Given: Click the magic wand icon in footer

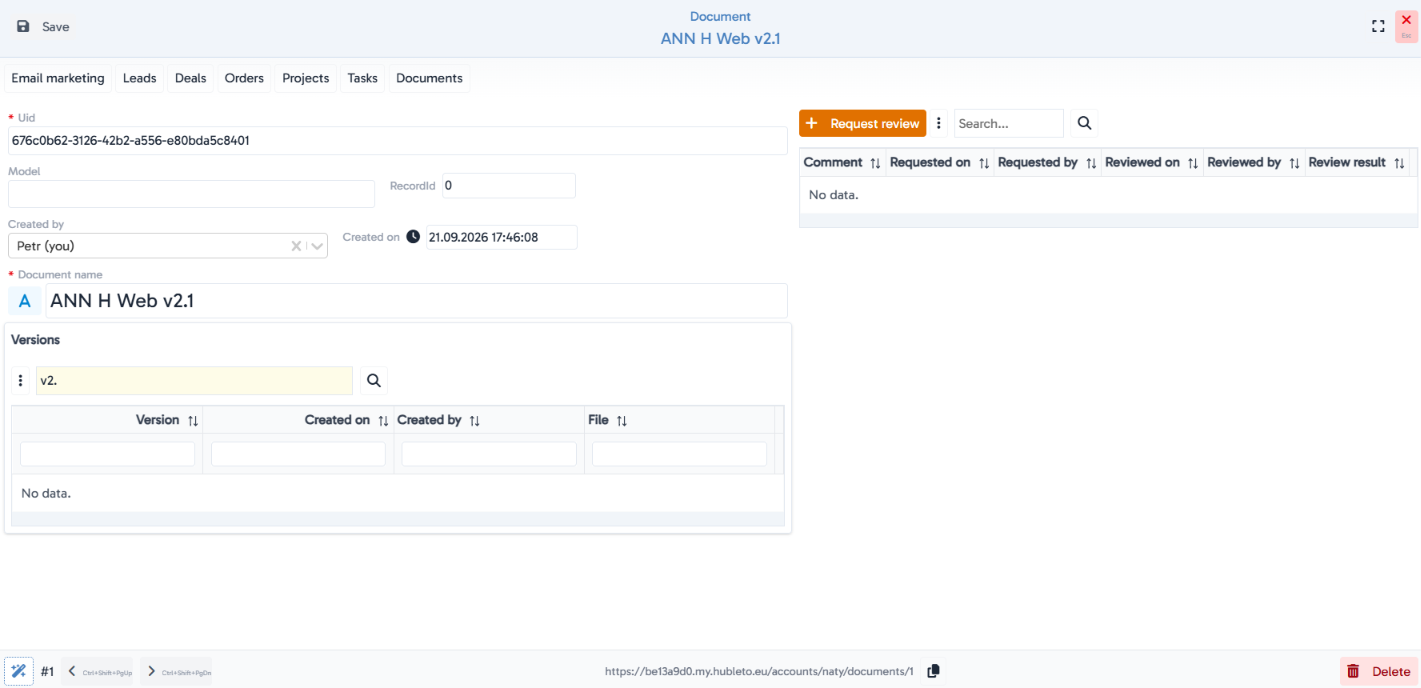Looking at the screenshot, I should (18, 671).
